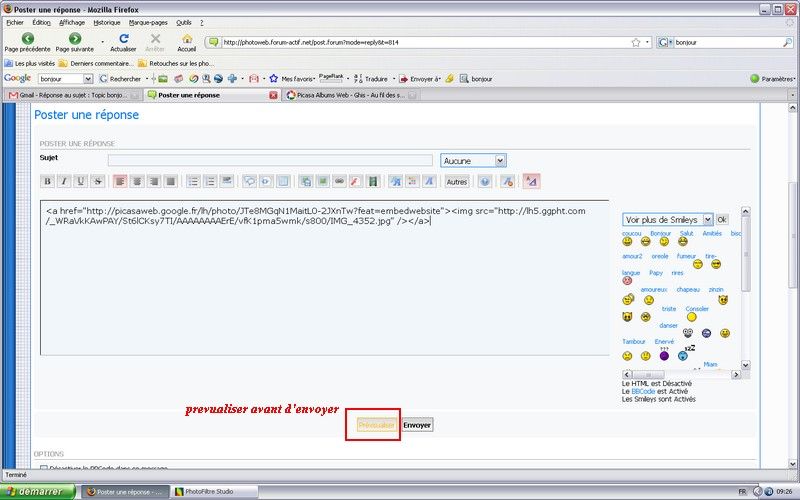Toggle bold formatting in the editor
The image size is (800, 500).
(47, 181)
